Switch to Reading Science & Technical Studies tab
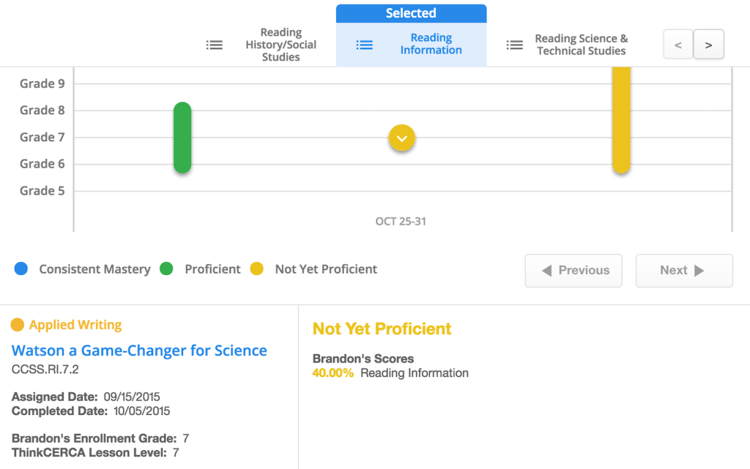This screenshot has width=750, height=469. [x=581, y=44]
